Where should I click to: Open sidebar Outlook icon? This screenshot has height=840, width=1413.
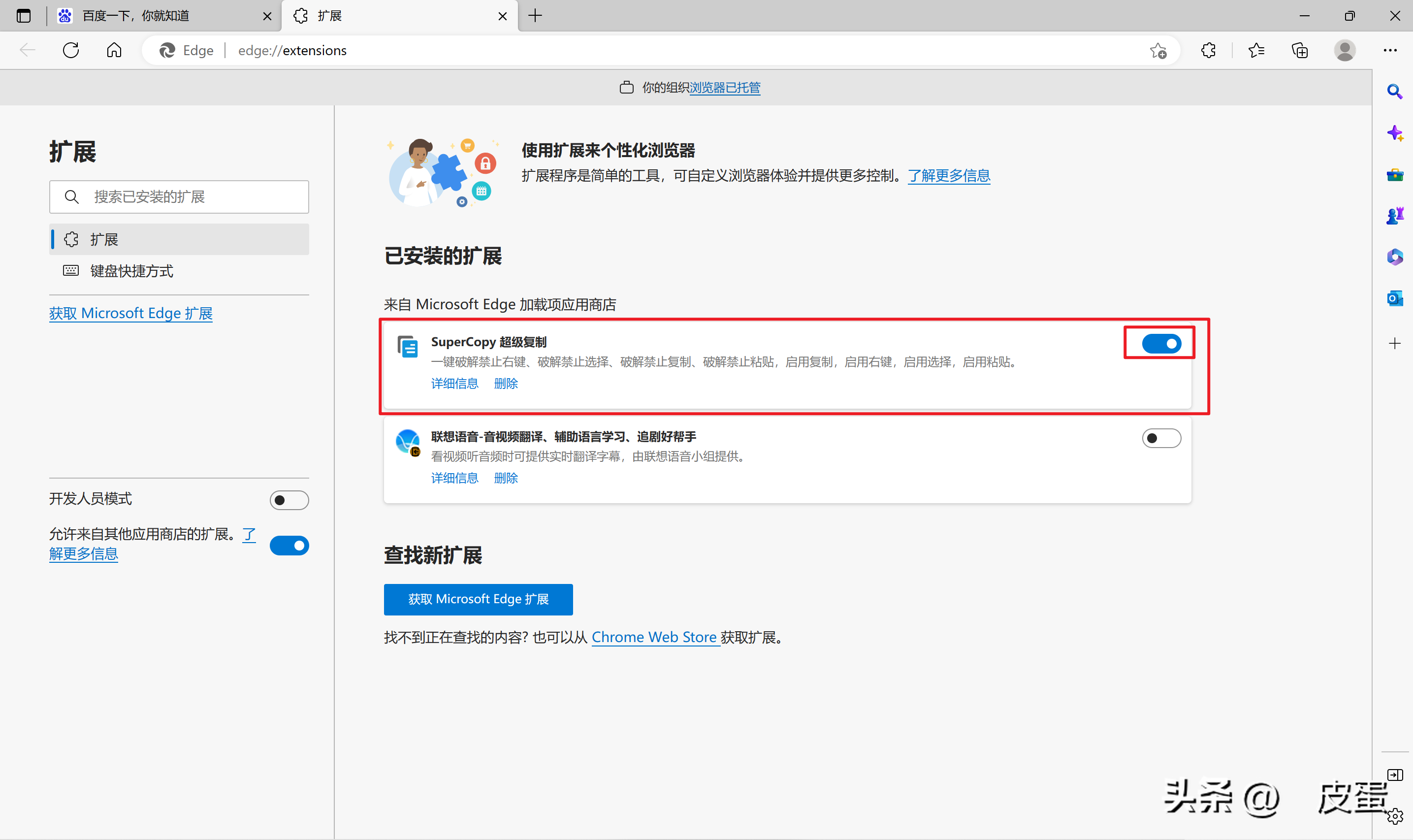point(1394,298)
